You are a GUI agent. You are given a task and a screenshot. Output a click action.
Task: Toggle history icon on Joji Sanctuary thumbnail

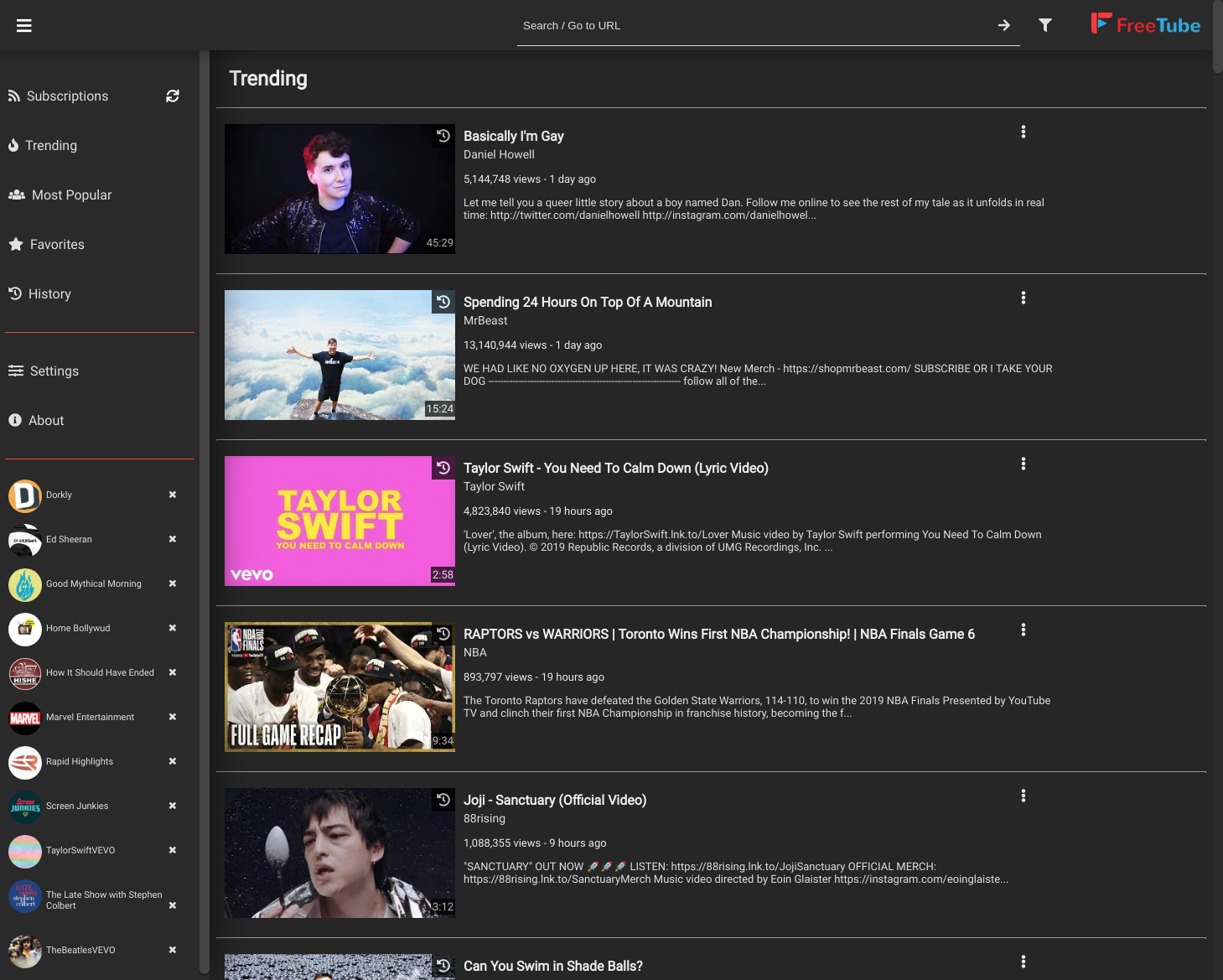point(443,800)
